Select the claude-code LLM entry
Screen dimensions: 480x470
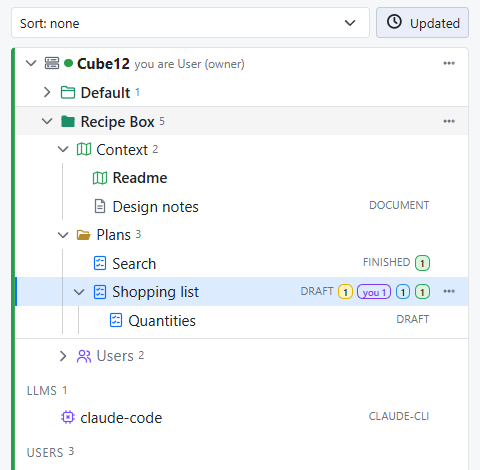242,417
